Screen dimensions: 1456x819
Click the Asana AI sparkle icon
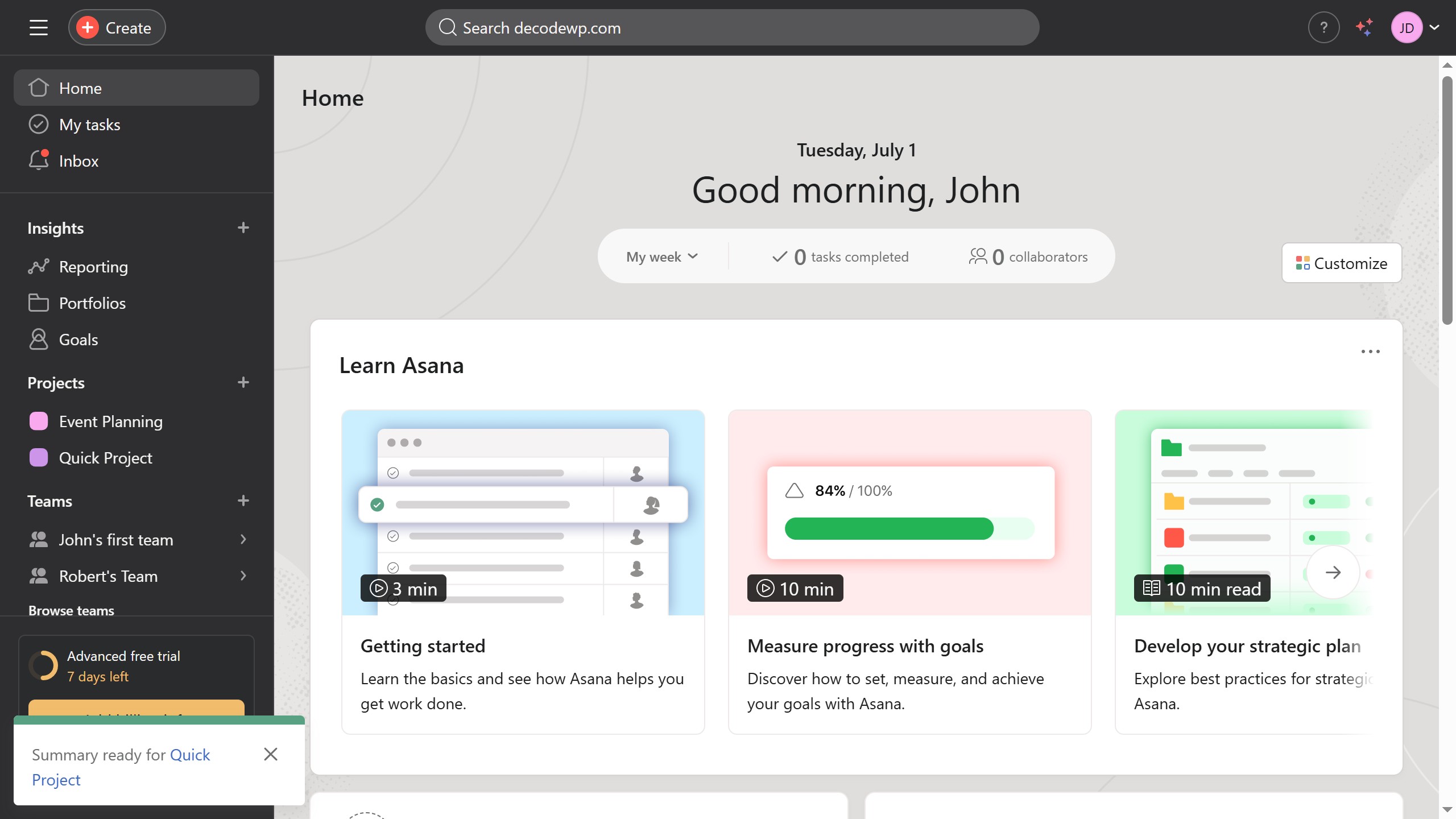tap(1364, 27)
